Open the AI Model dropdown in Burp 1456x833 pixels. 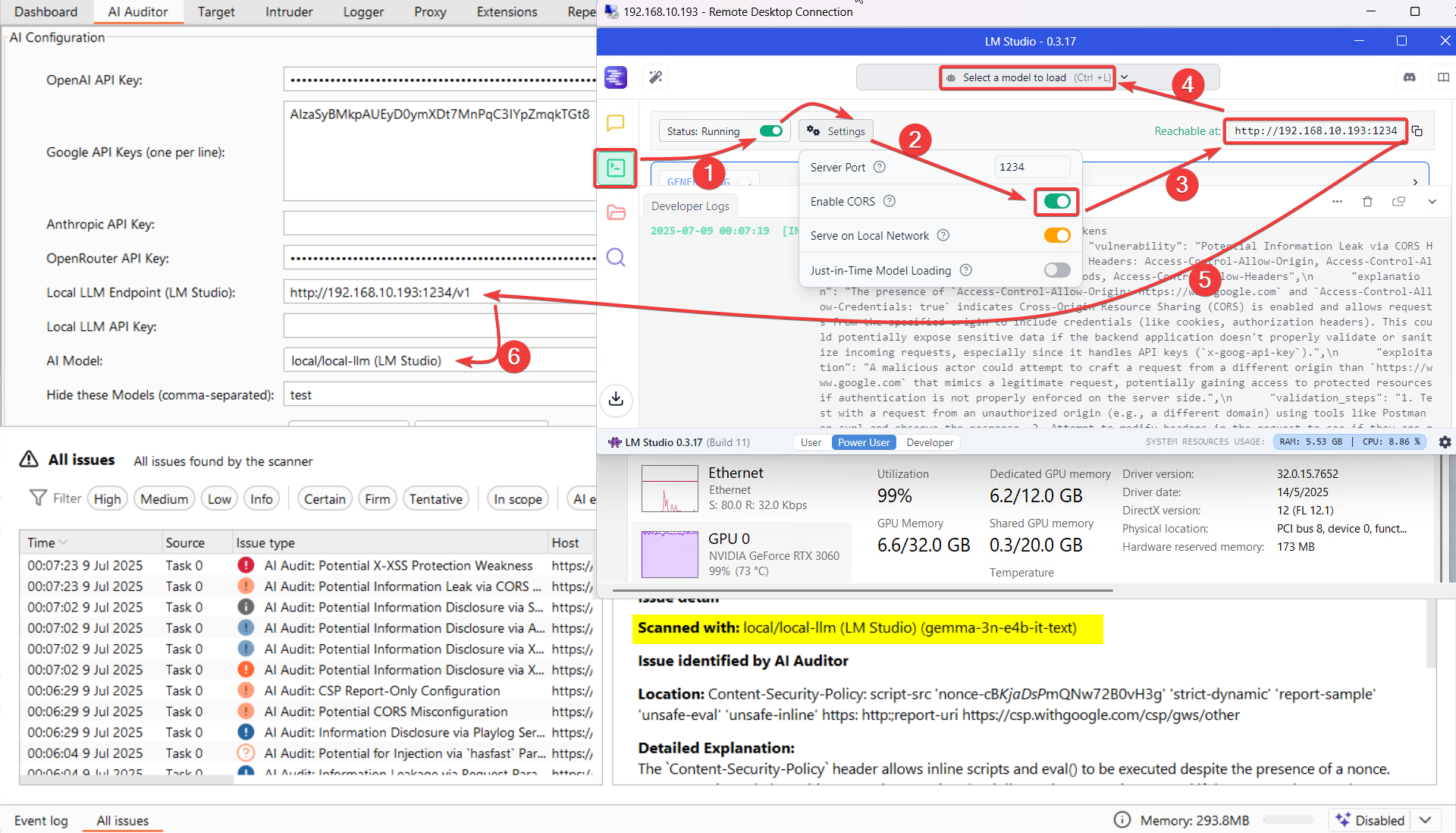pos(440,360)
